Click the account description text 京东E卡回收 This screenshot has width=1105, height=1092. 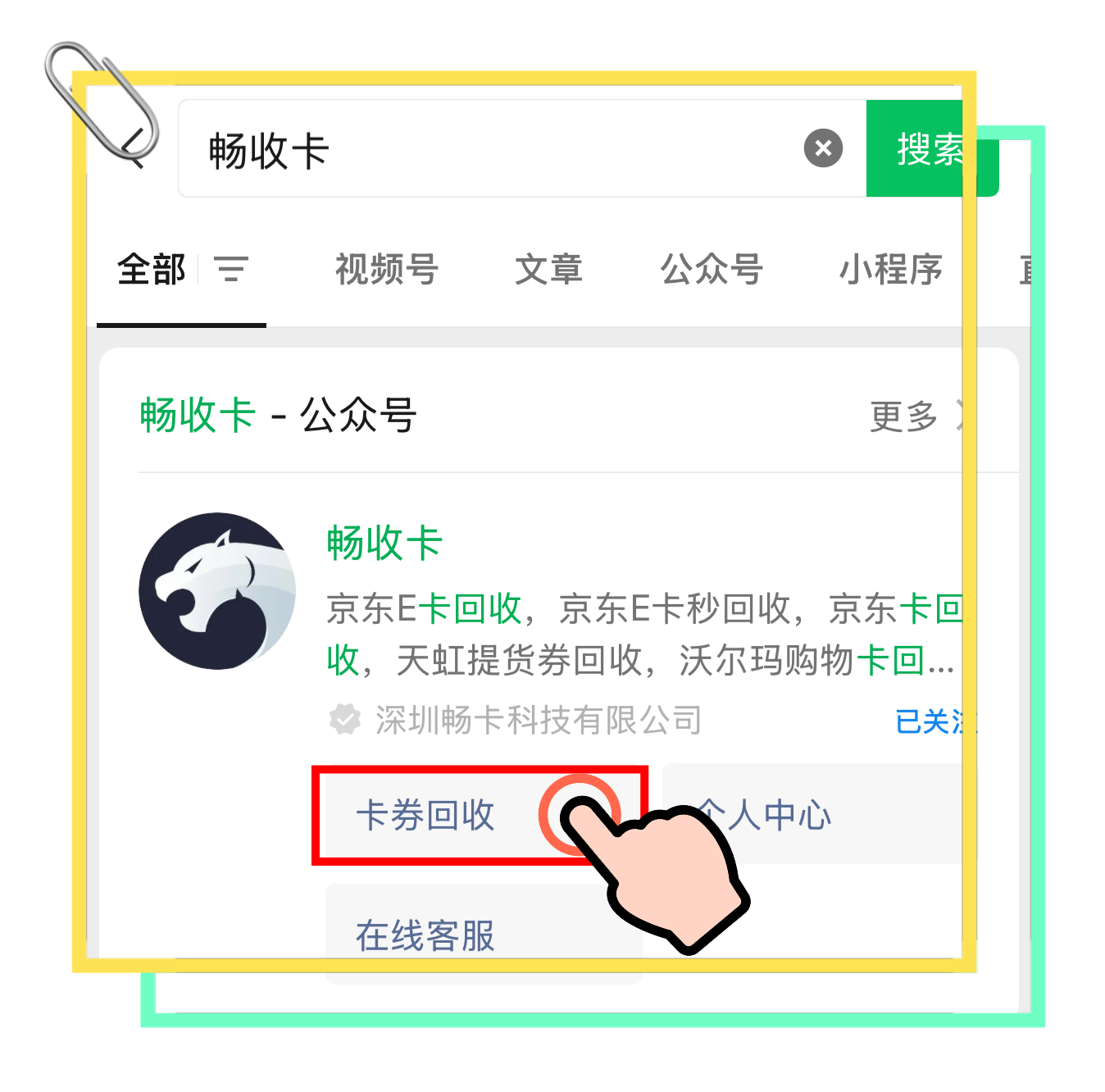tap(425, 609)
